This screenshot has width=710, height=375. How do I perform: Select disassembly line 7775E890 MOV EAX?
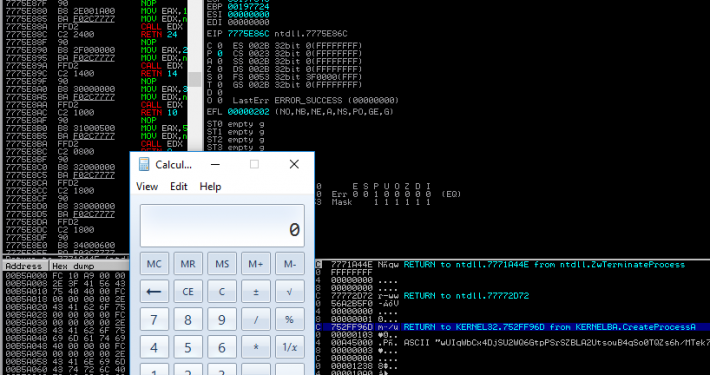pyautogui.click(x=95, y=50)
